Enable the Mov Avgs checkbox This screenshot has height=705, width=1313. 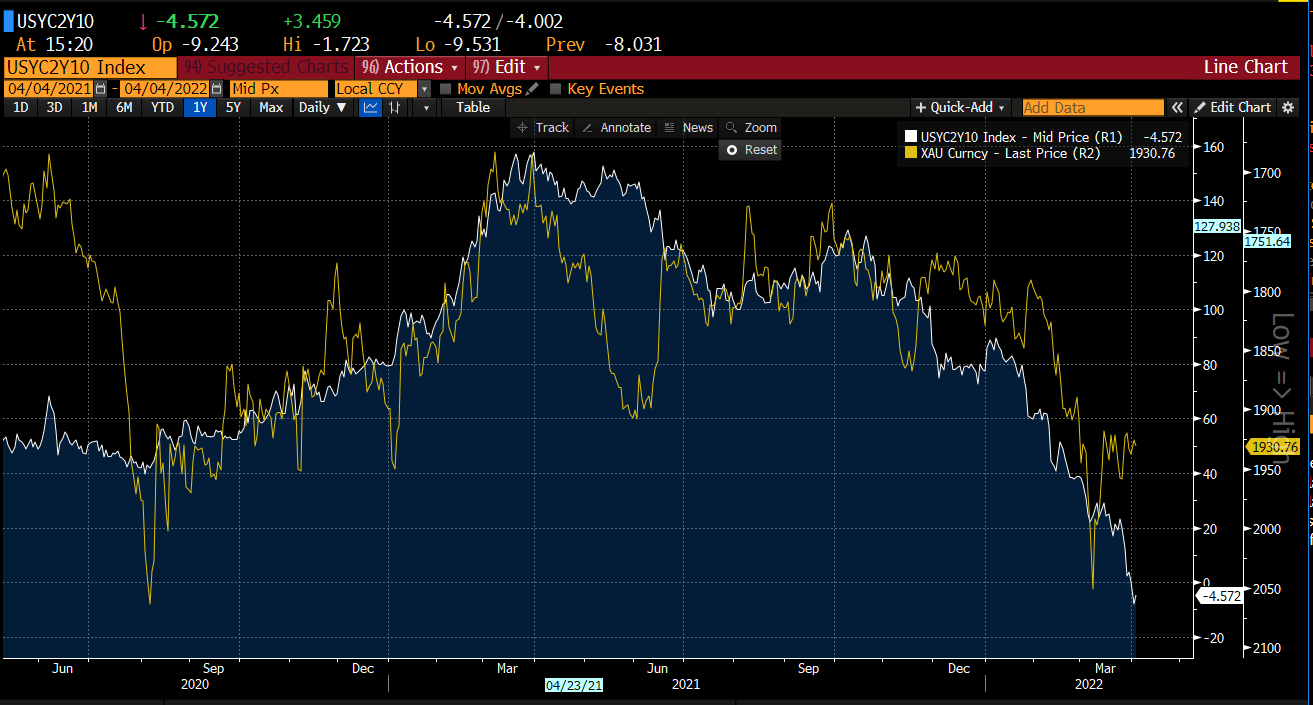pos(446,89)
